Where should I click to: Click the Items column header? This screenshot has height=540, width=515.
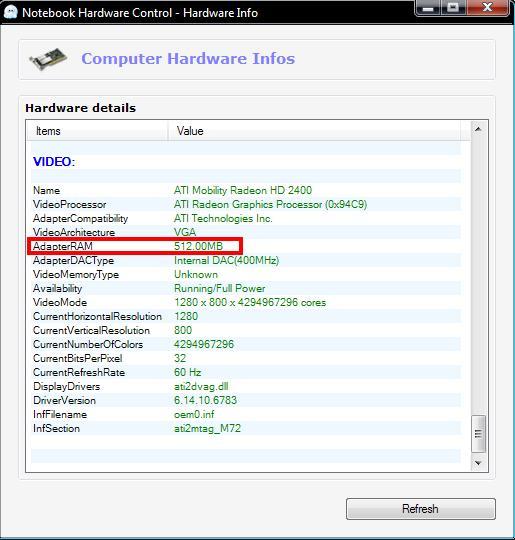coord(97,131)
